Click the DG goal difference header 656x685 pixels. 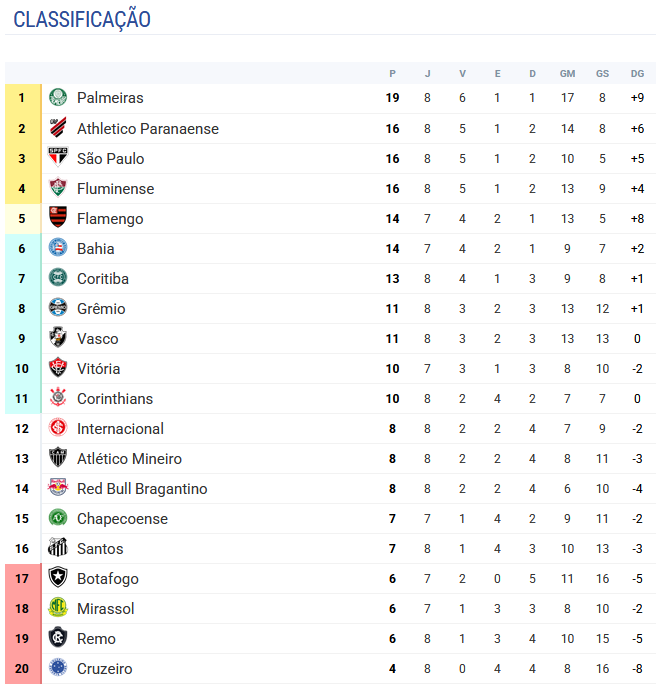pyautogui.click(x=637, y=73)
